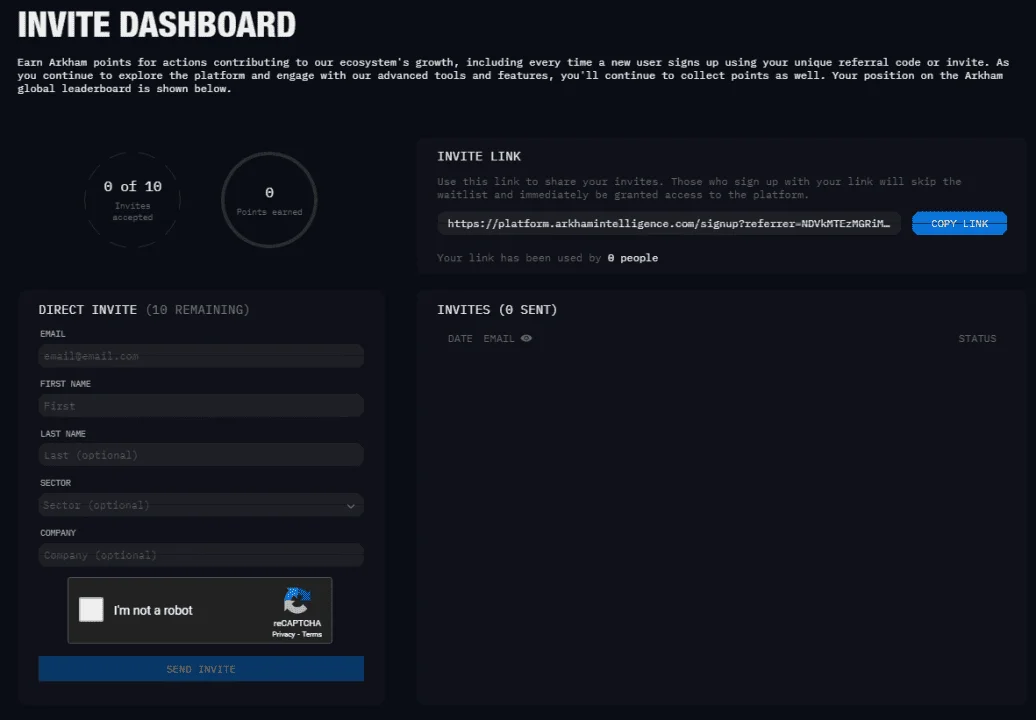This screenshot has width=1036, height=720.
Task: Check the I'm not a robot checkbox
Action: point(91,610)
